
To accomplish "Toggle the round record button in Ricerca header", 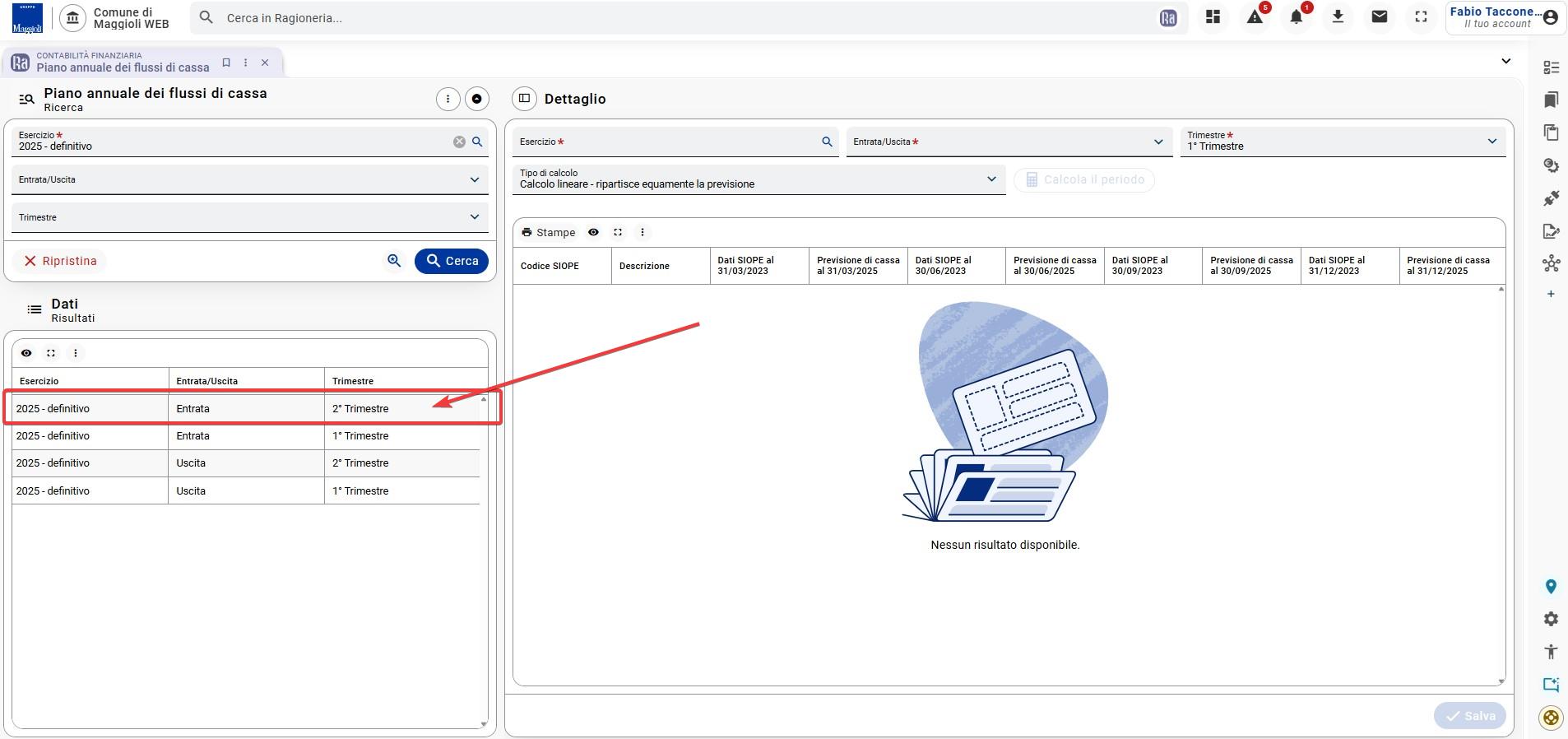I will pyautogui.click(x=477, y=99).
